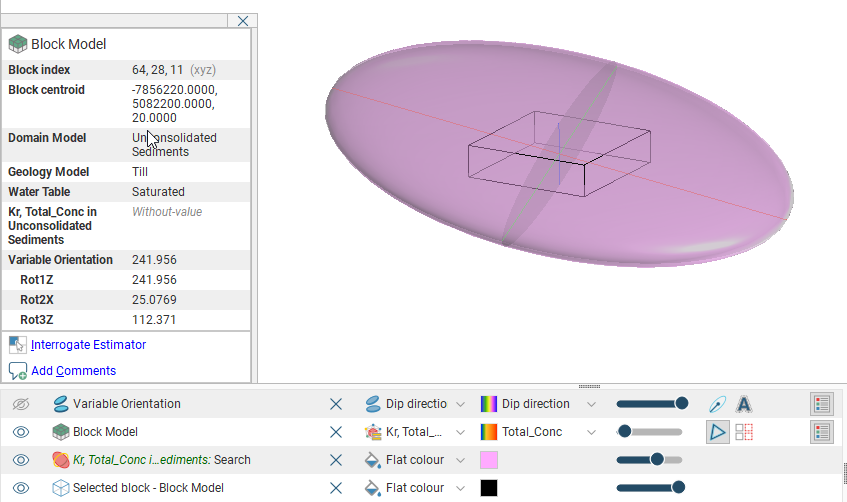Toggle visibility of Selected block object

[x=21, y=488]
